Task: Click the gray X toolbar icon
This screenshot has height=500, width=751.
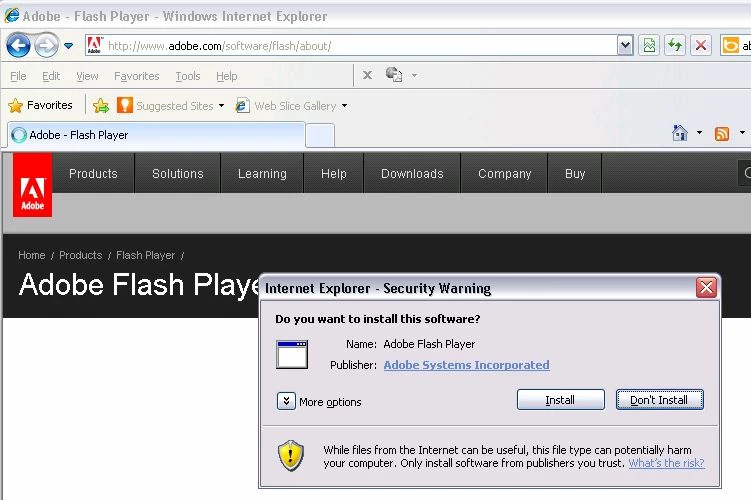Action: click(x=367, y=75)
